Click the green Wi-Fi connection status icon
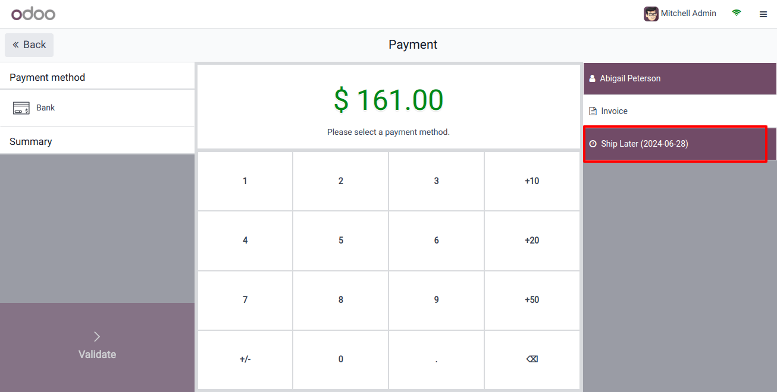The width and height of the screenshot is (777, 392). click(x=736, y=13)
